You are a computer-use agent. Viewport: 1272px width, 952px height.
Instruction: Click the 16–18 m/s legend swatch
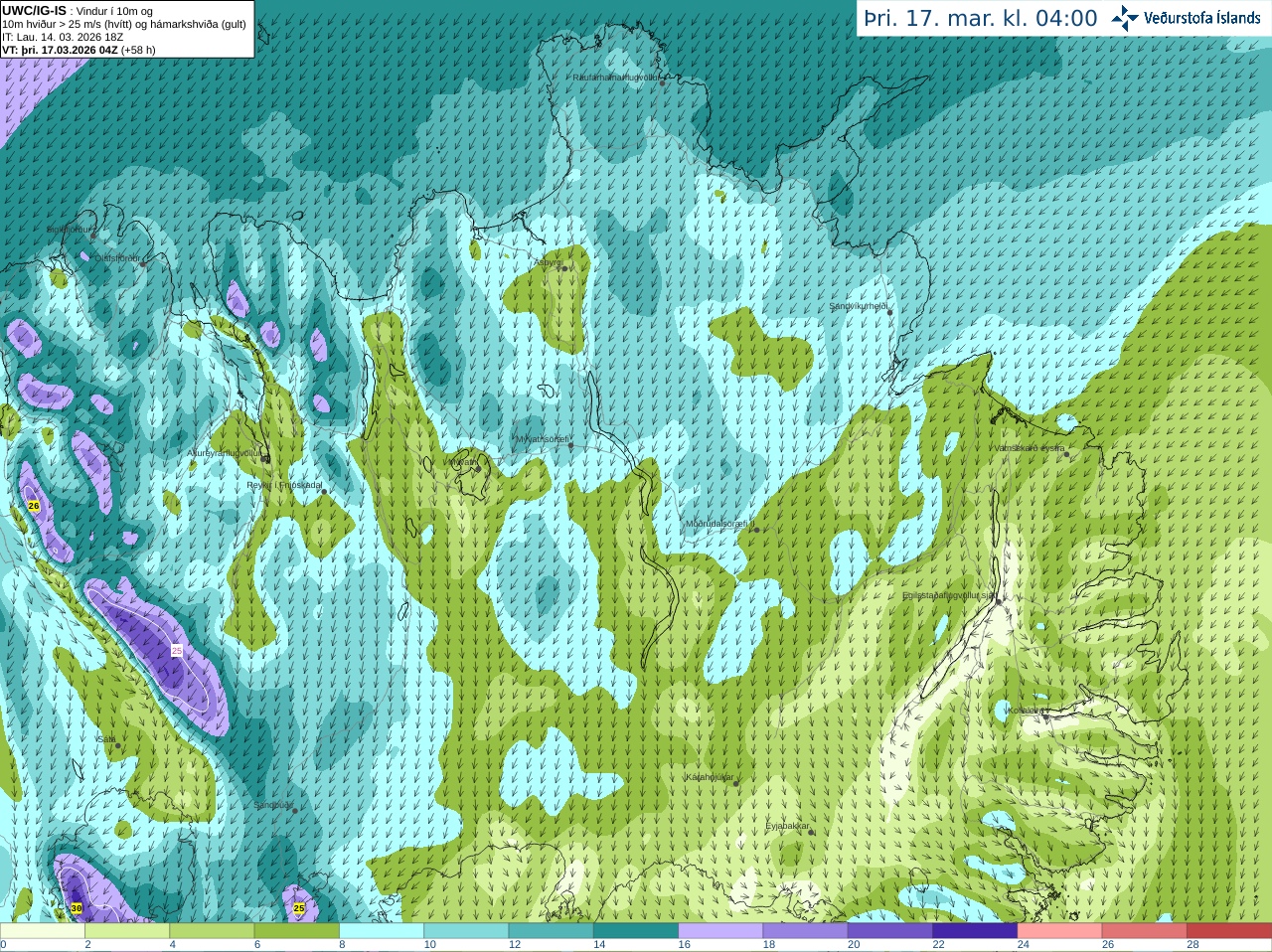point(720,931)
